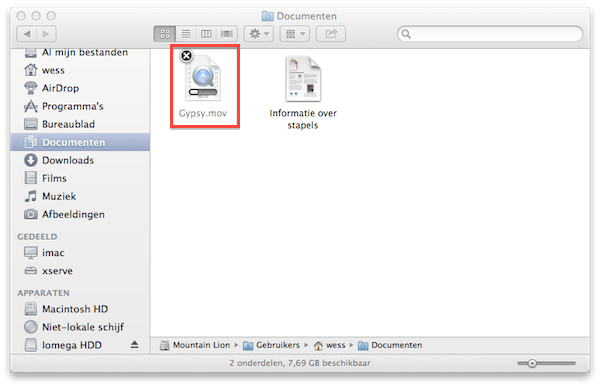Cancel Gypsy.mov copy with the X badge
This screenshot has height=387, width=600.
tap(186, 56)
